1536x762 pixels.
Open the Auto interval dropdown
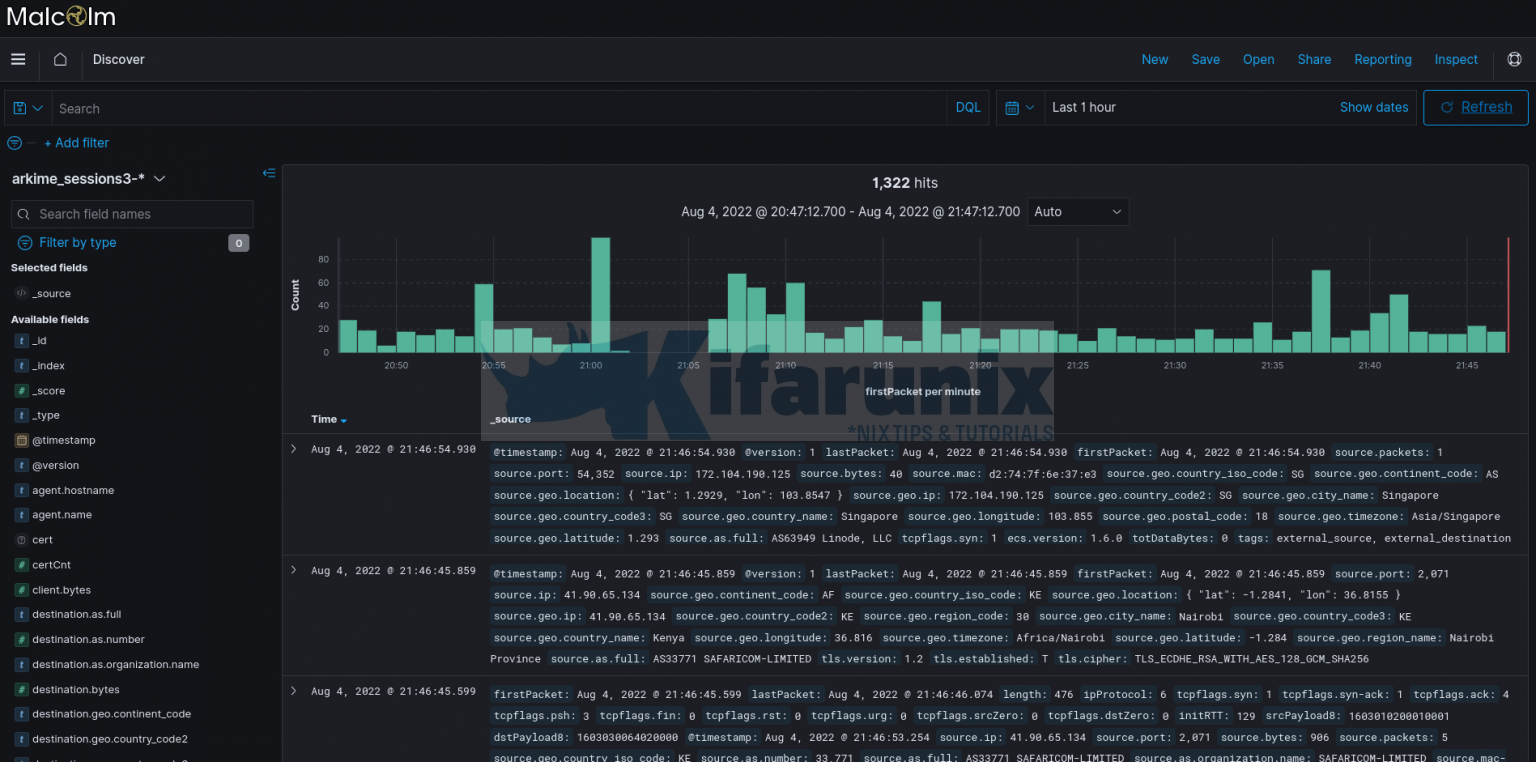tap(1078, 212)
